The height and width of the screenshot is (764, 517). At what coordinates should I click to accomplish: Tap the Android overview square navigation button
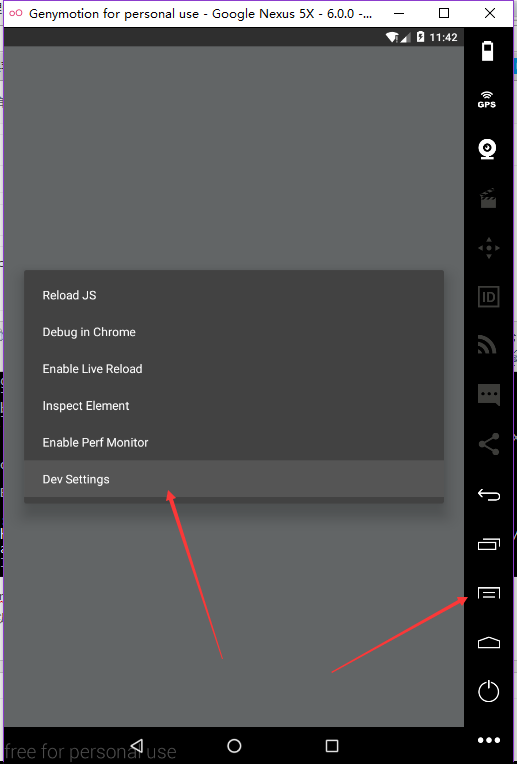click(332, 745)
